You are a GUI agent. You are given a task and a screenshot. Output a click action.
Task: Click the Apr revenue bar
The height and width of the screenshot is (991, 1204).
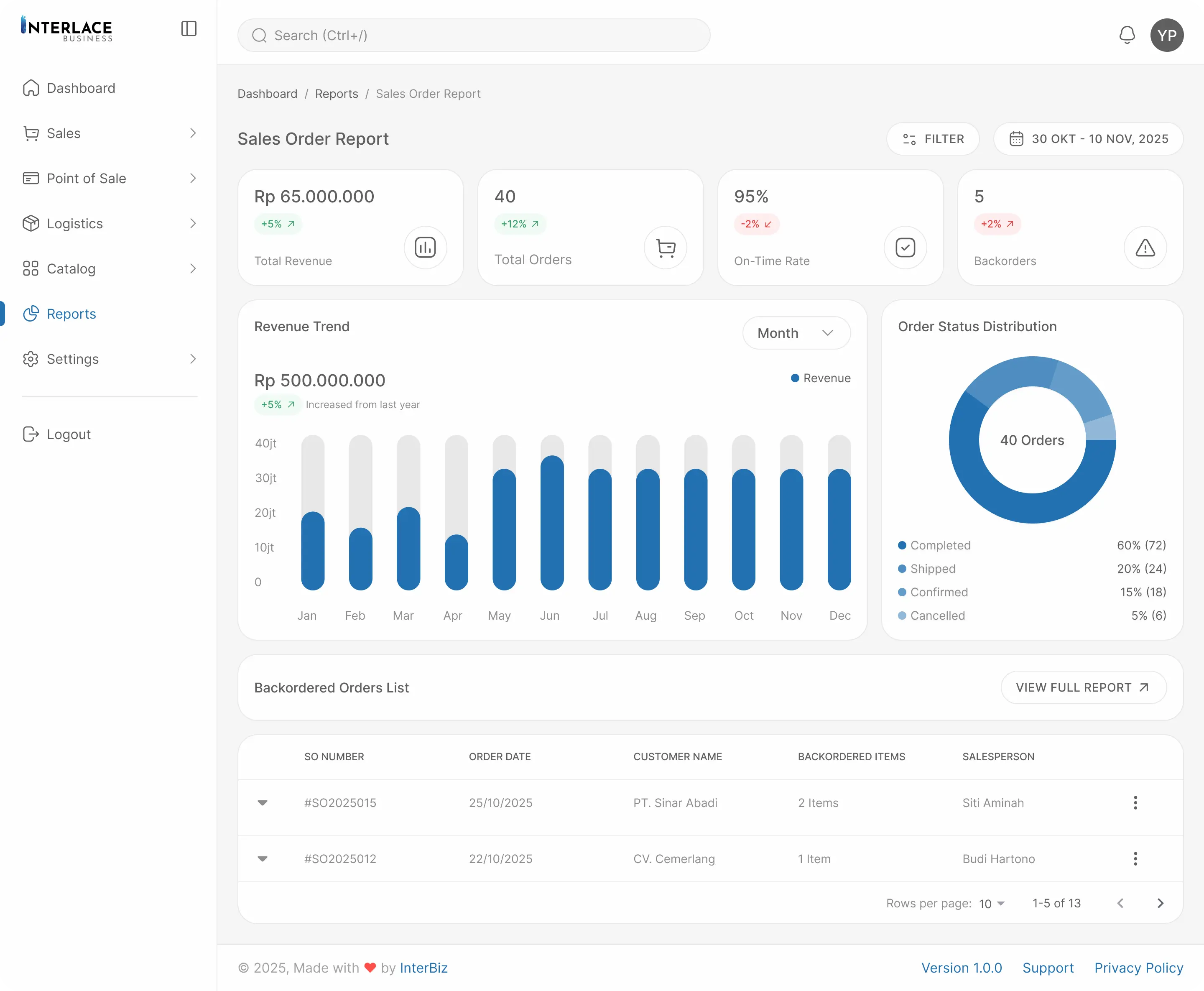(x=456, y=562)
